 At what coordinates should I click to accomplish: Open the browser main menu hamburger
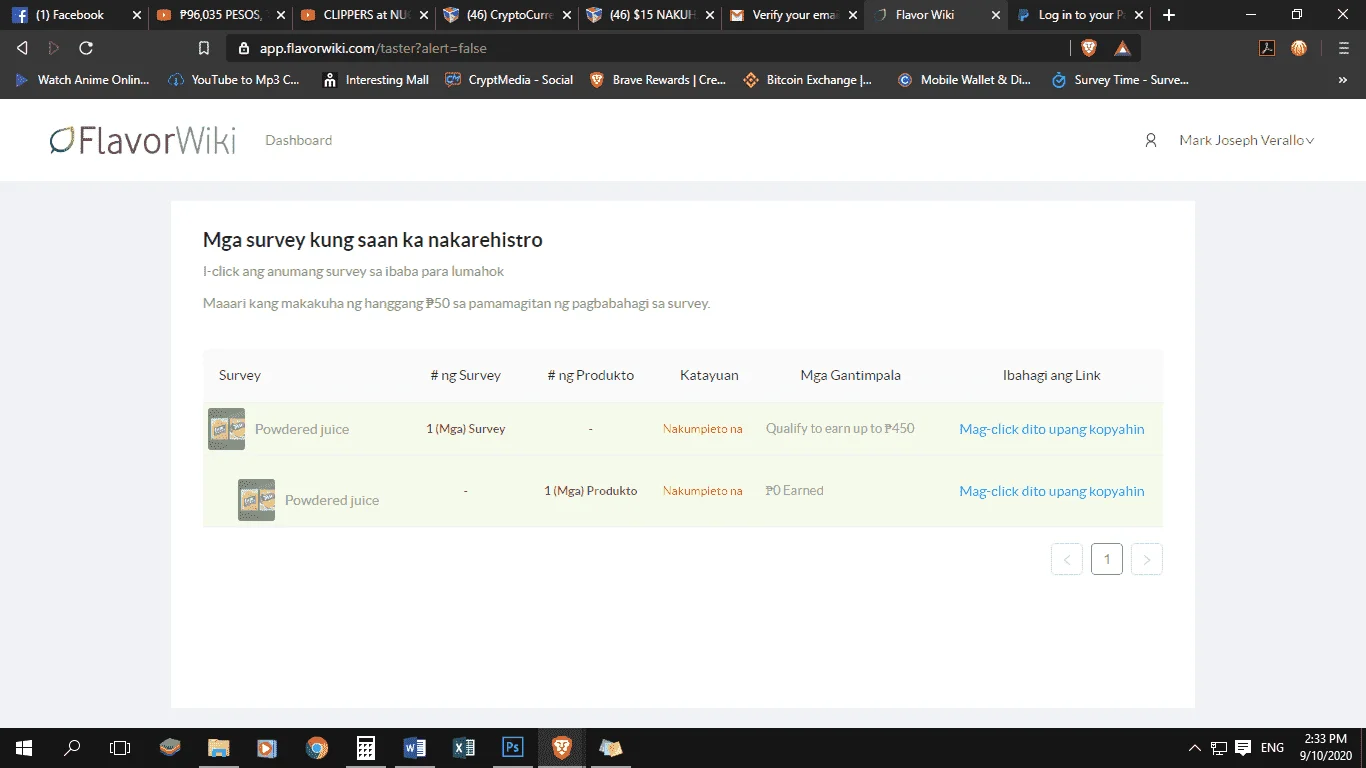1343,48
